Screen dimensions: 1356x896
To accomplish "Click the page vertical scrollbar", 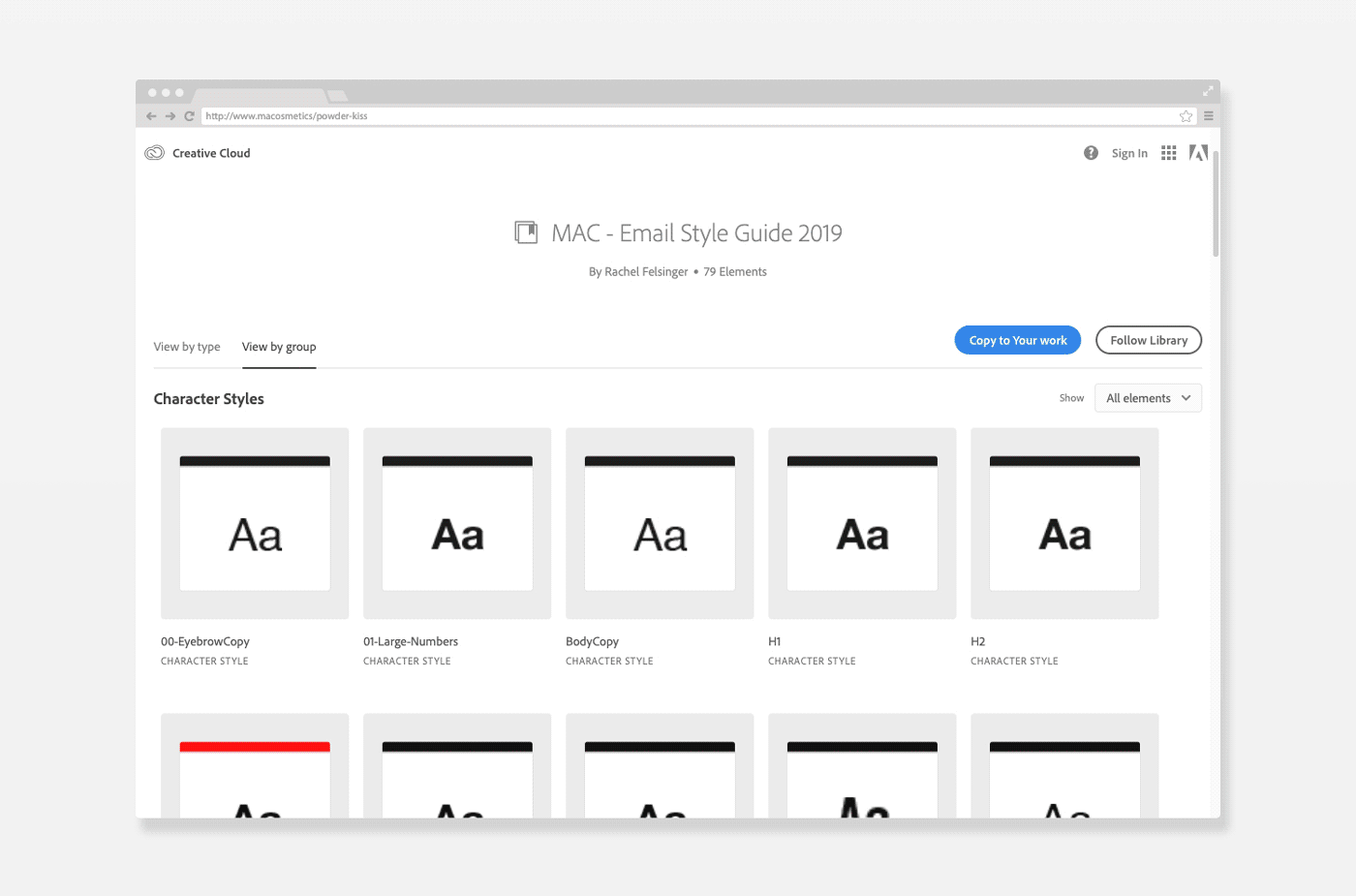I will (x=1216, y=203).
